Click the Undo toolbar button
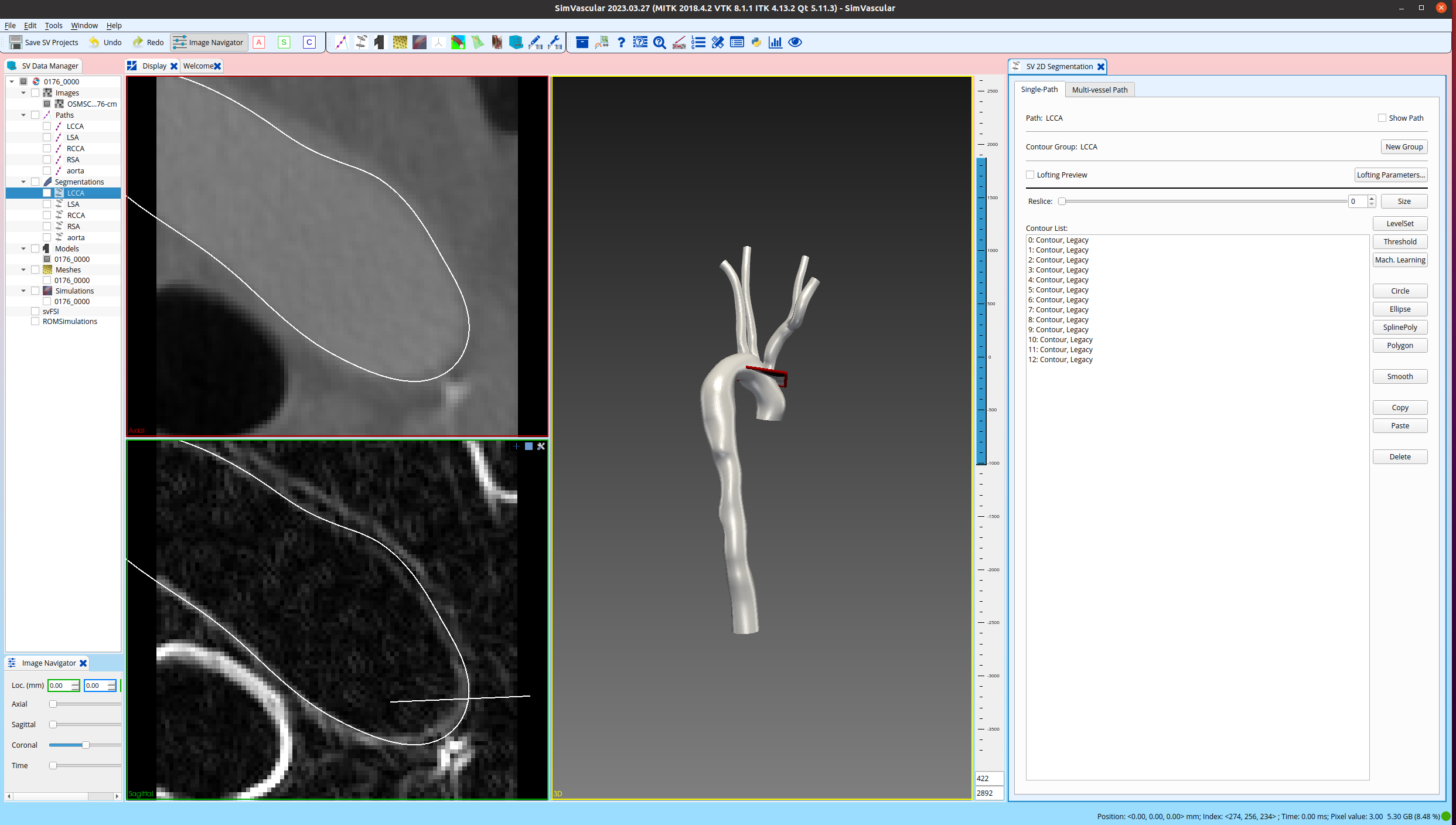The image size is (1456, 825). pyautogui.click(x=104, y=42)
